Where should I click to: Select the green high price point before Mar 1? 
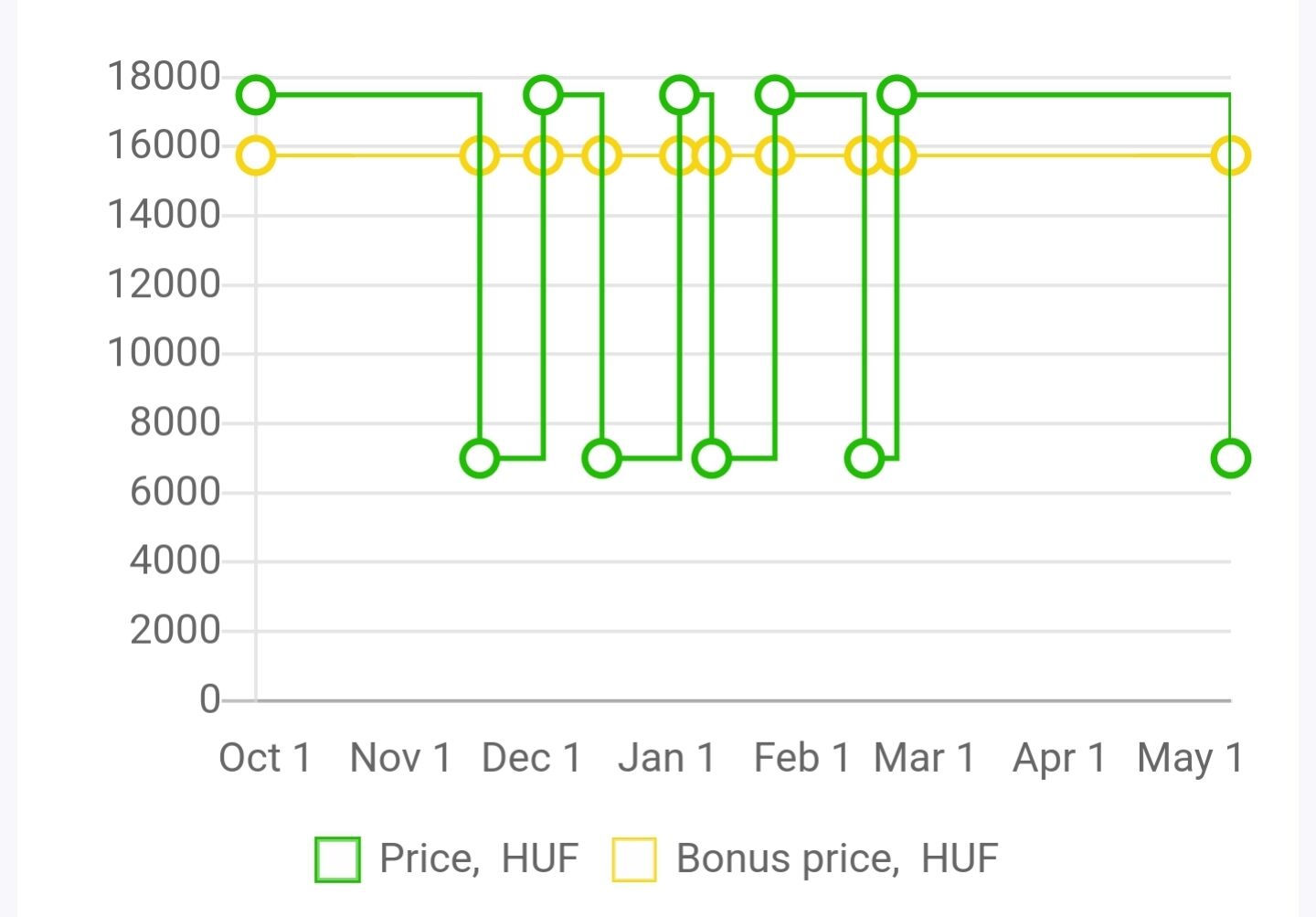897,94
